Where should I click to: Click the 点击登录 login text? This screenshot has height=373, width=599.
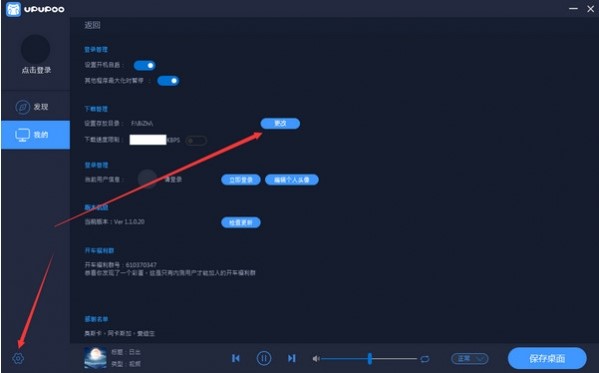36,70
